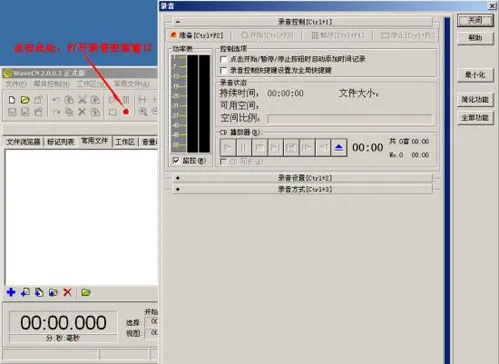Click the 空间比例 space ratio progress bar

pyautogui.click(x=350, y=119)
